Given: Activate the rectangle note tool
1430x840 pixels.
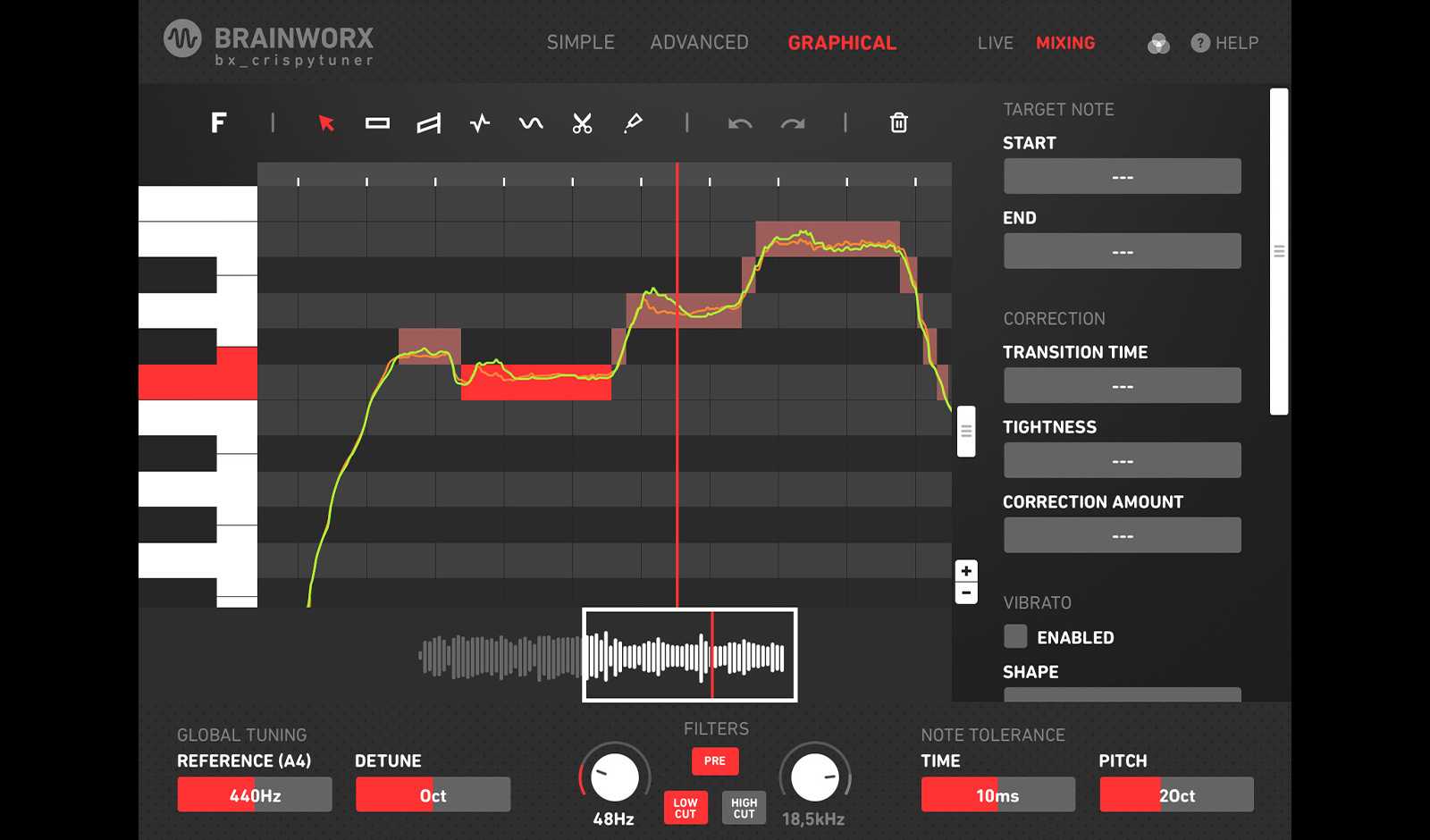Looking at the screenshot, I should click(377, 123).
